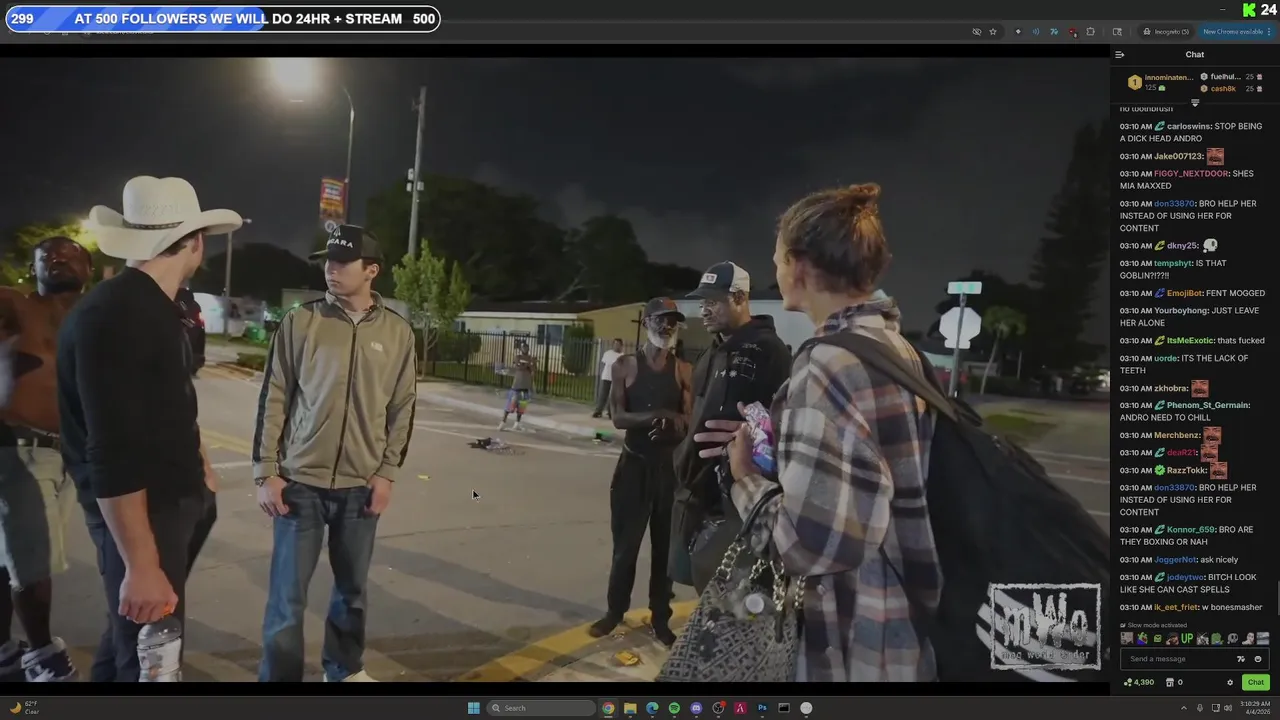The width and height of the screenshot is (1280, 720).
Task: Open the channel points balance 4,390
Action: coord(1139,682)
